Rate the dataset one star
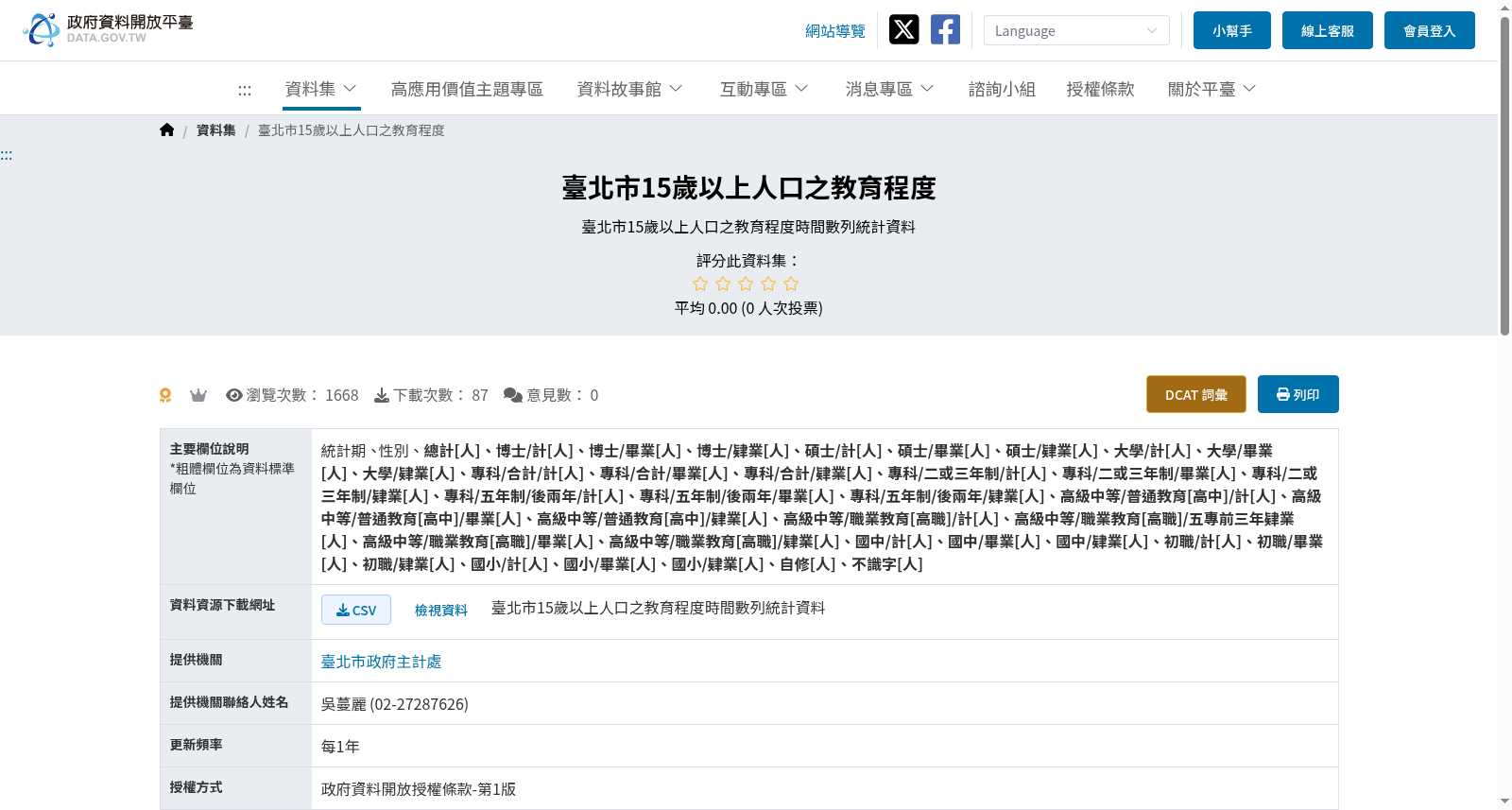Image resolution: width=1512 pixels, height=810 pixels. 700,284
